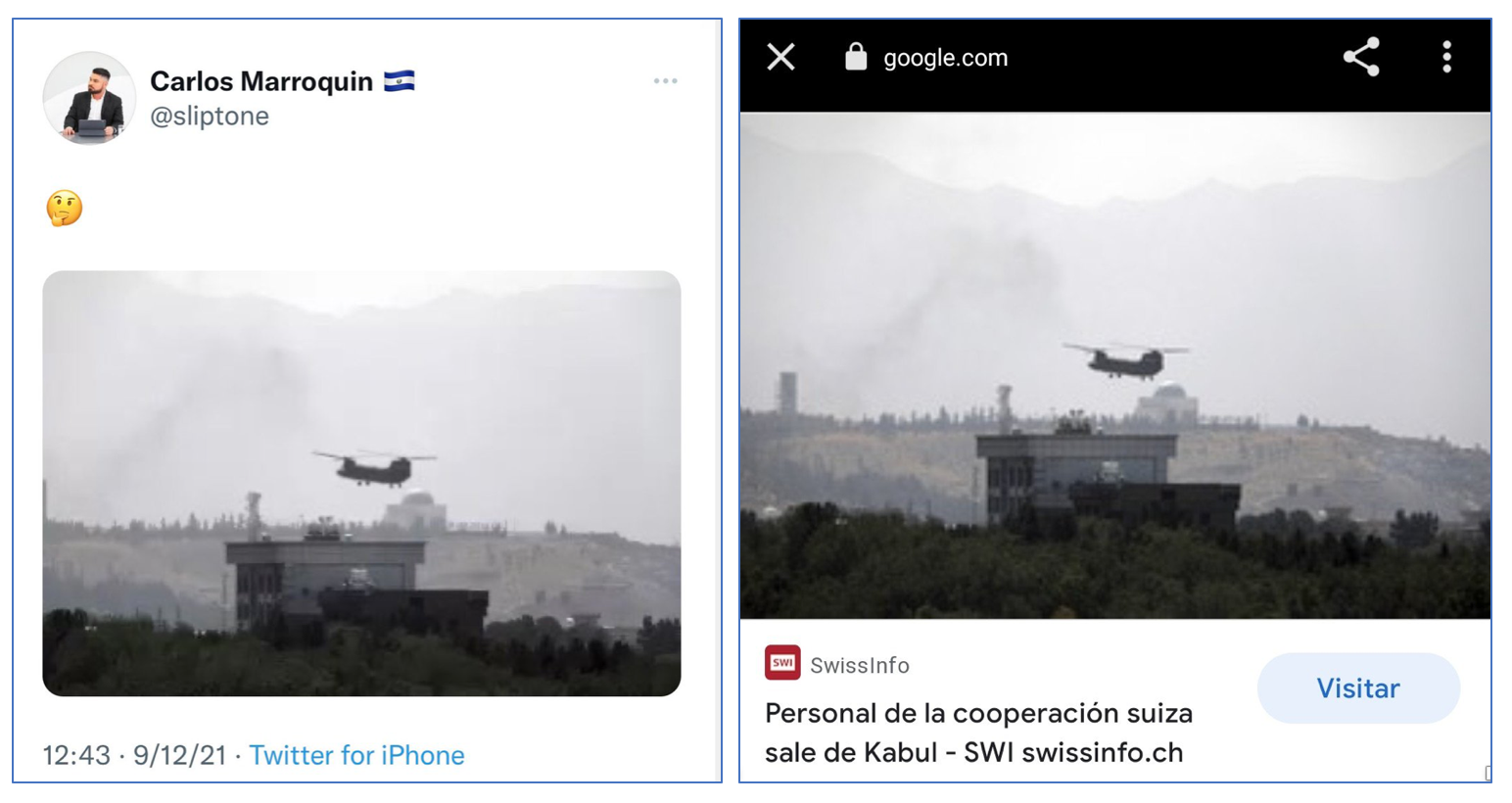Close the Google image viewer with X
Image resolution: width=1512 pixels, height=803 pixels.
coord(780,57)
